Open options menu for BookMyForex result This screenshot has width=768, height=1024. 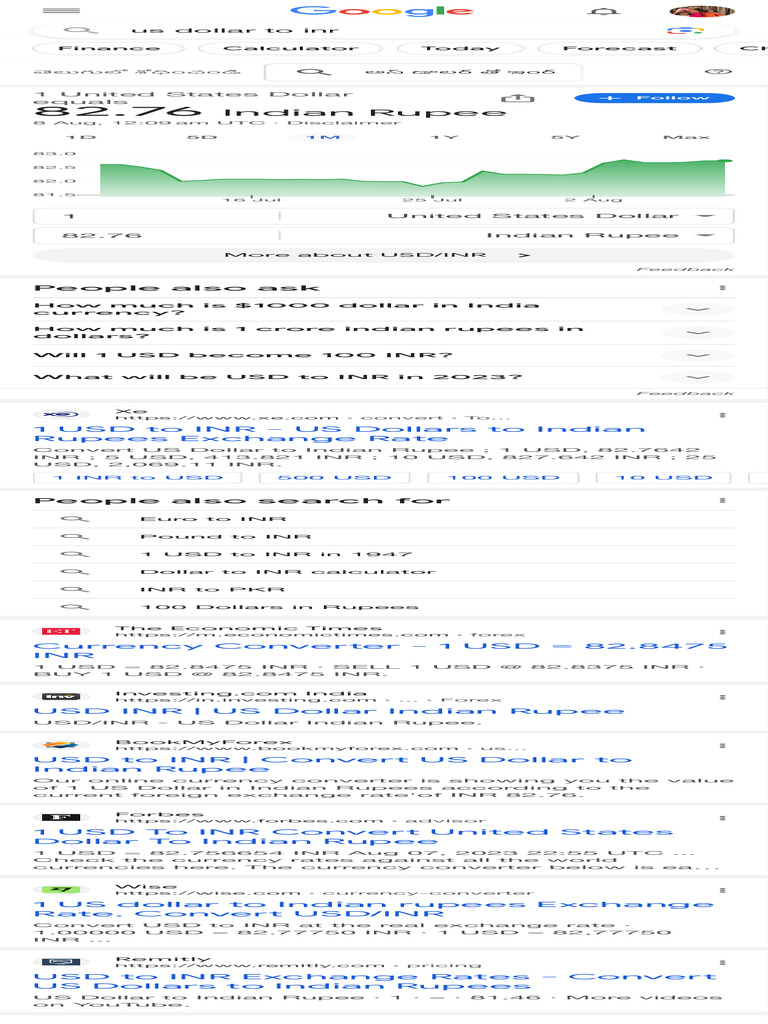(x=722, y=746)
